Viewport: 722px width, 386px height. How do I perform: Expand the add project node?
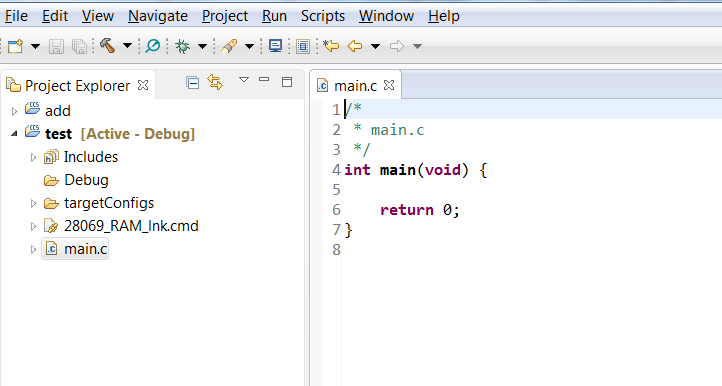click(14, 111)
